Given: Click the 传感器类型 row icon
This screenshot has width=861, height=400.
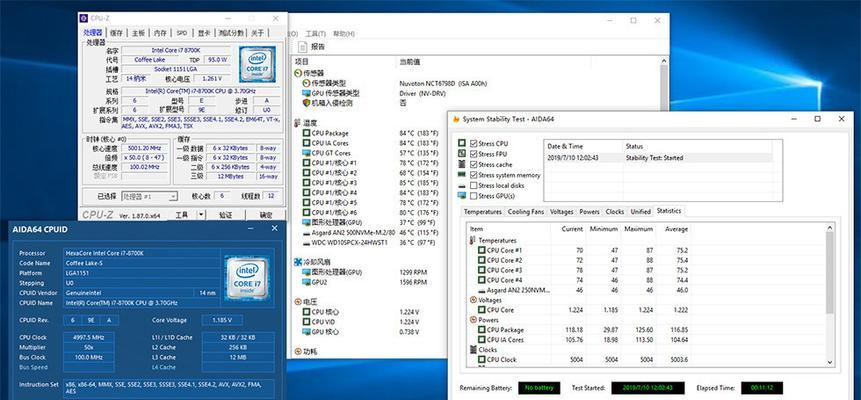Looking at the screenshot, I should click(x=306, y=83).
